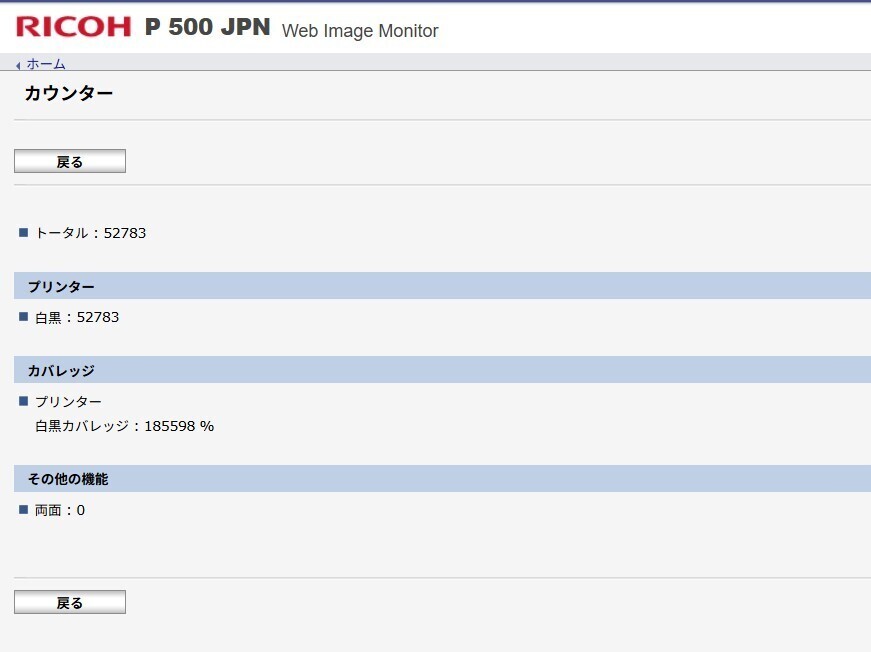The height and width of the screenshot is (652, 871).
Task: Click the RICOH logo
Action: (73, 27)
